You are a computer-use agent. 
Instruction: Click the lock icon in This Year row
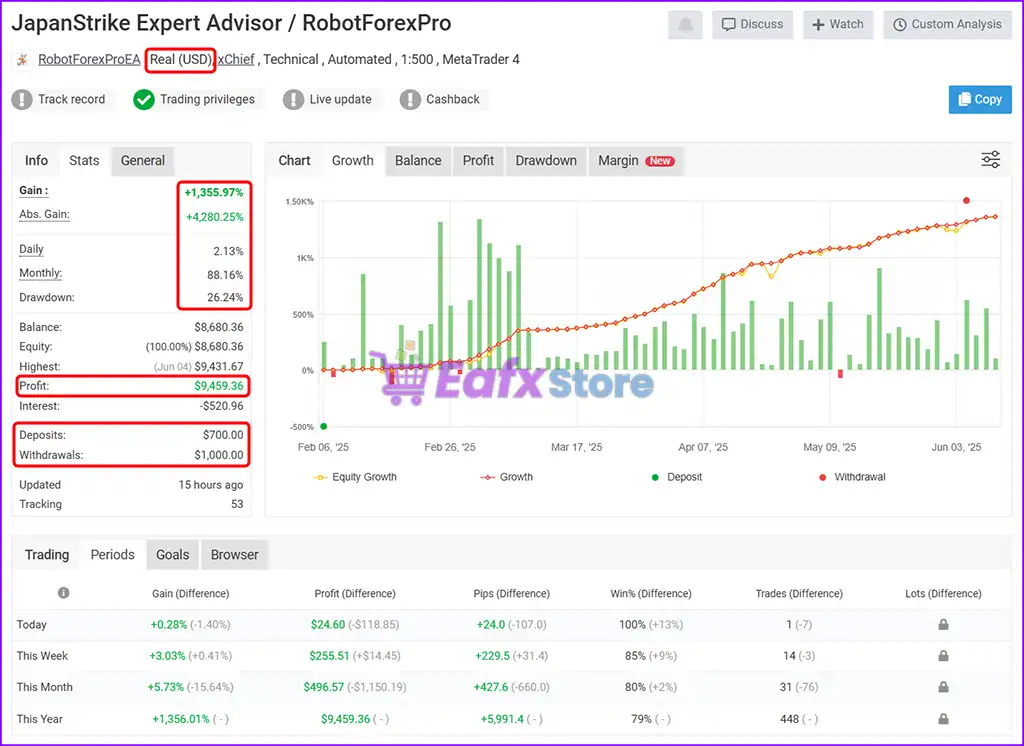point(943,719)
